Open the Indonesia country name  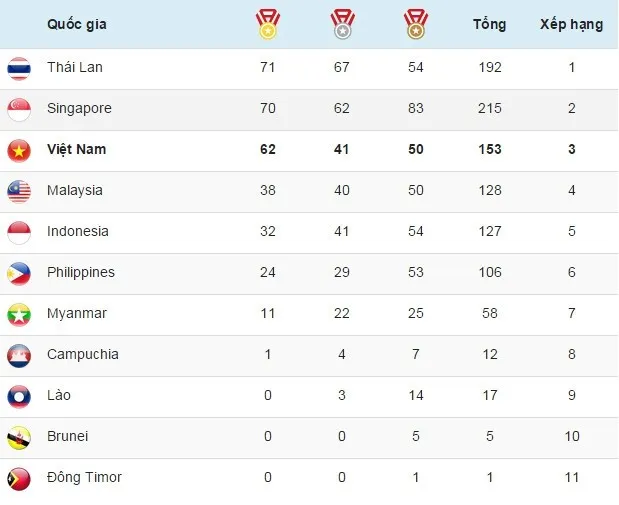tap(78, 231)
